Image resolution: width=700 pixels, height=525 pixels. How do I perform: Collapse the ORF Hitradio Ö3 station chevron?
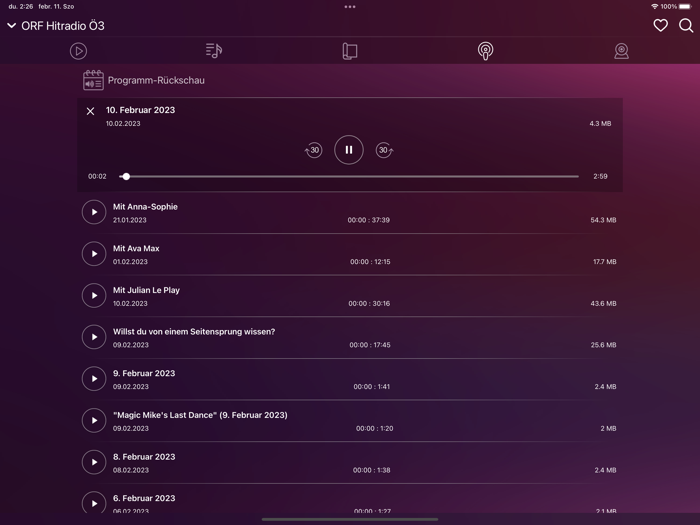pos(12,26)
